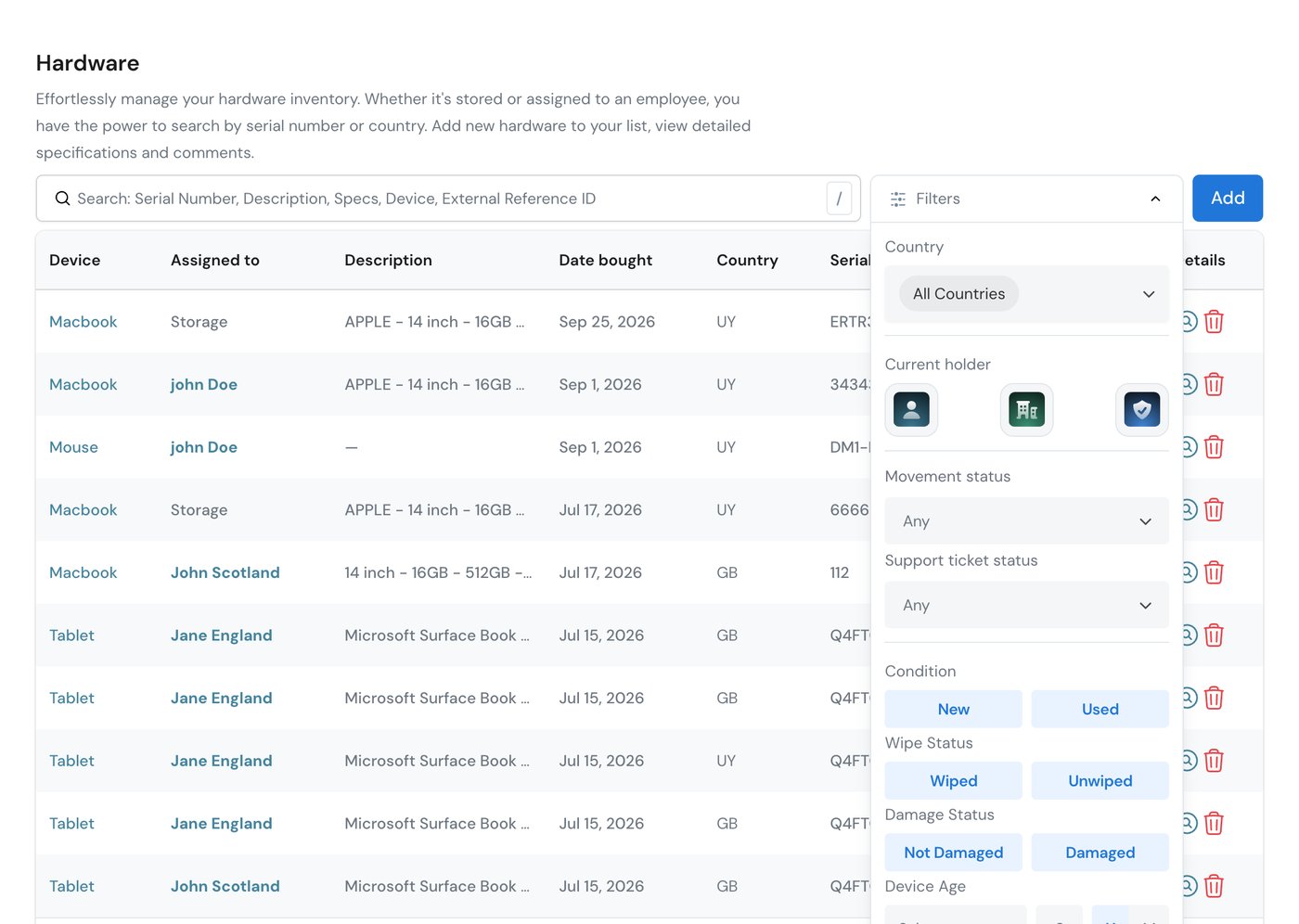The height and width of the screenshot is (924, 1299).
Task: Click the Add hardware button
Action: (x=1227, y=199)
